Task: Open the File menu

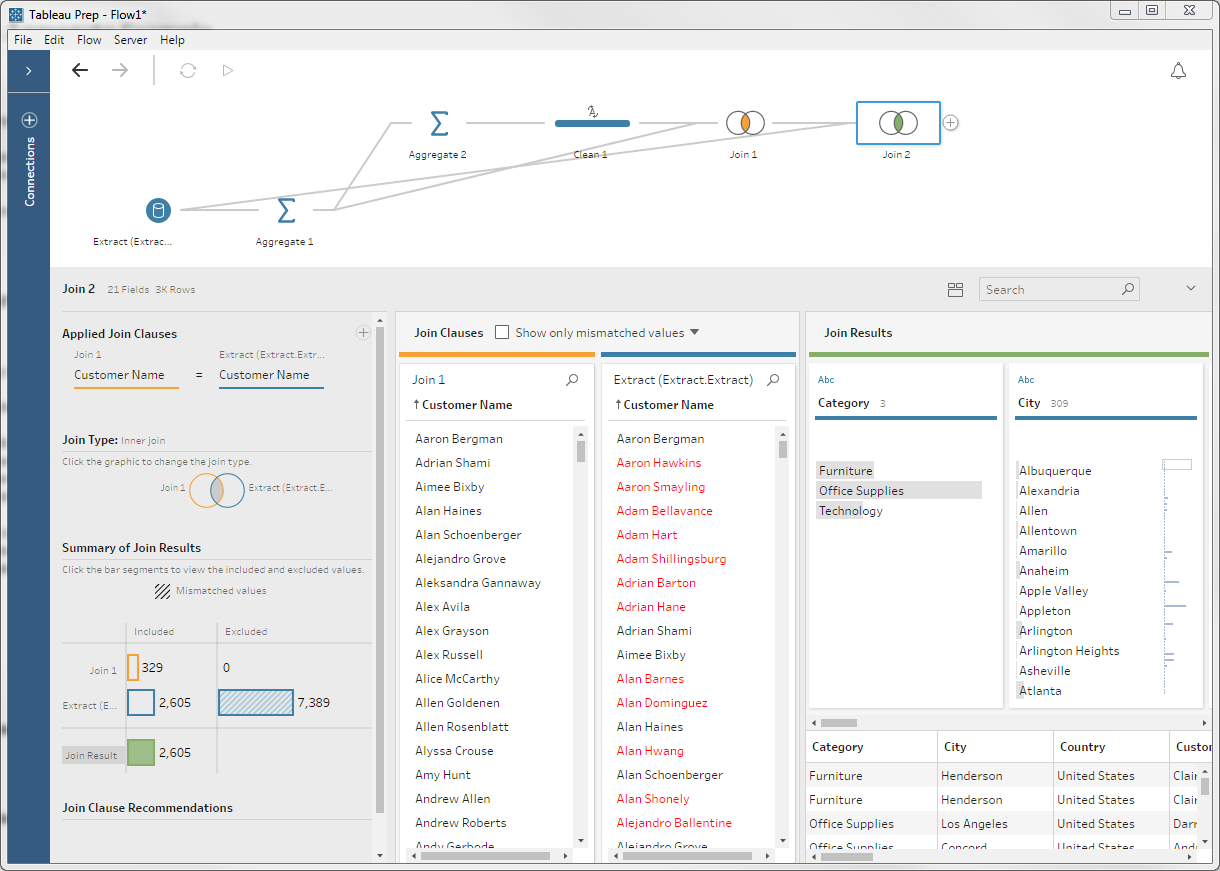Action: 23,40
